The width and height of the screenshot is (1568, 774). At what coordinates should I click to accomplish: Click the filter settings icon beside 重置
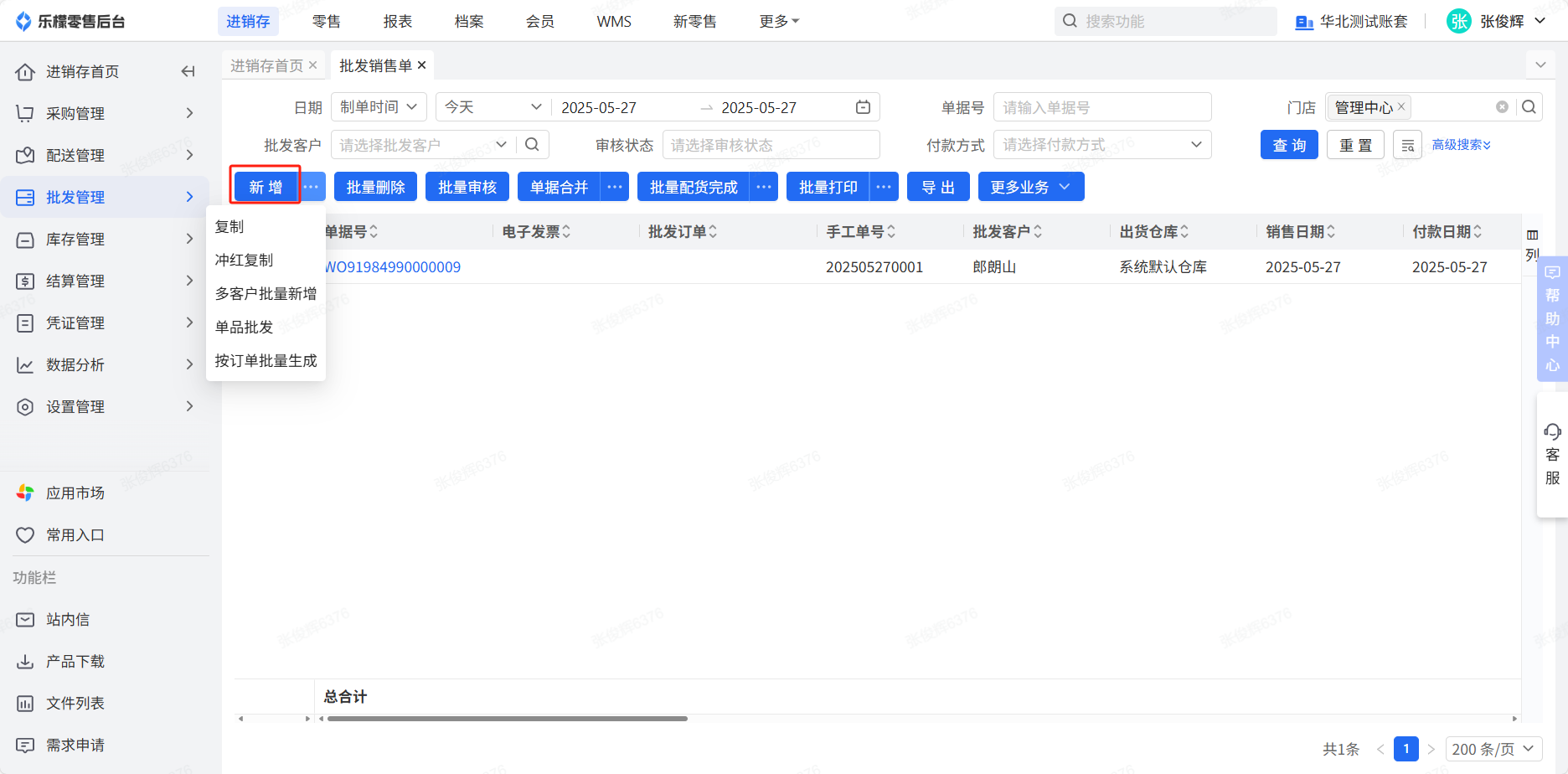[x=1407, y=145]
